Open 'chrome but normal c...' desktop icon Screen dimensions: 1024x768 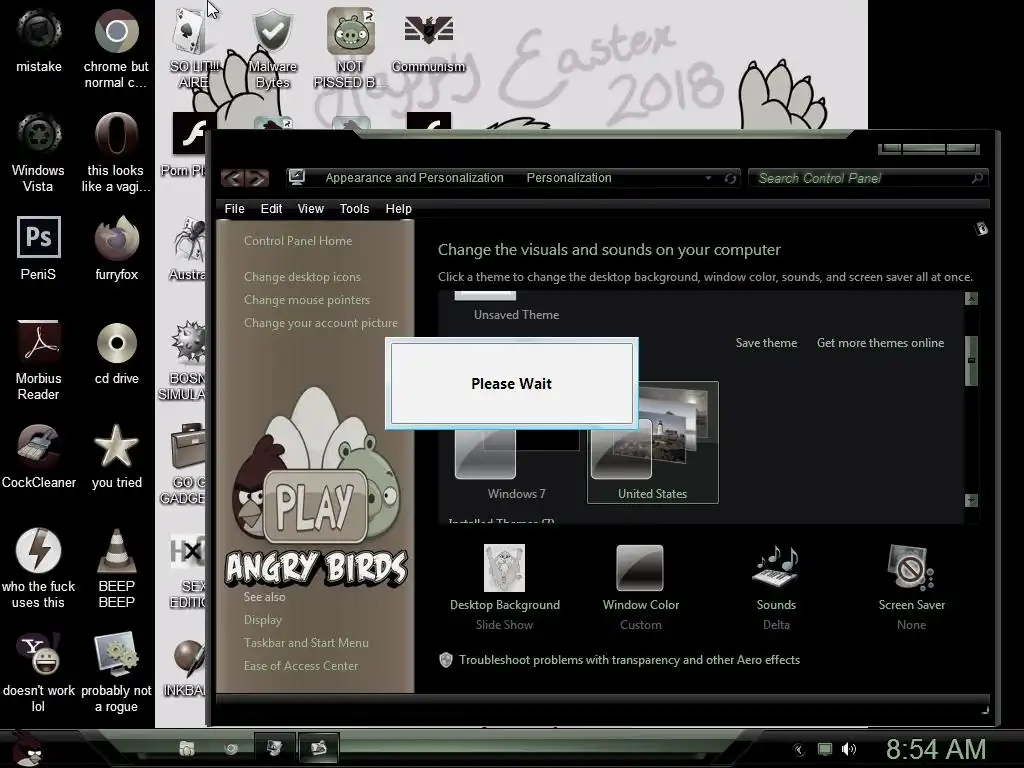tap(116, 48)
